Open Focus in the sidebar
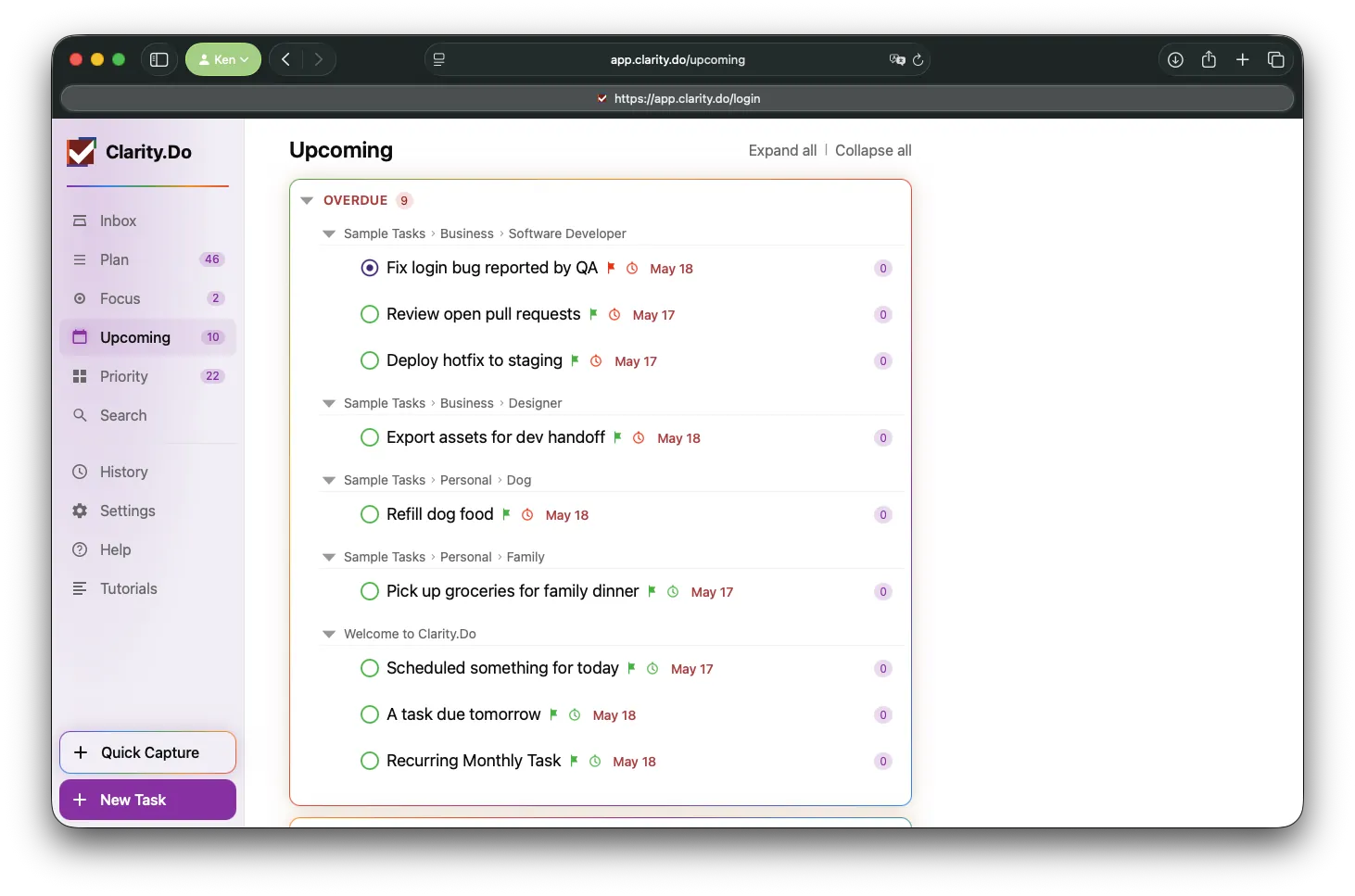 tap(148, 298)
